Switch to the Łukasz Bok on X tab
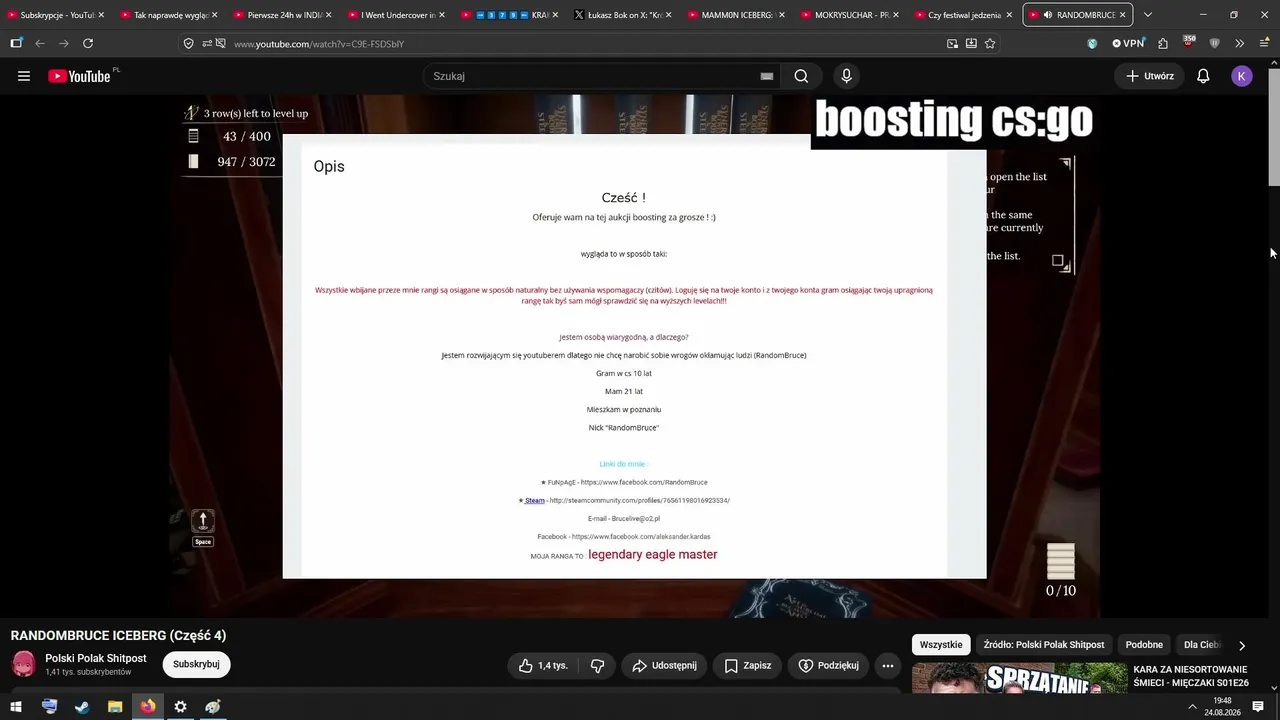1280x720 pixels. click(622, 15)
